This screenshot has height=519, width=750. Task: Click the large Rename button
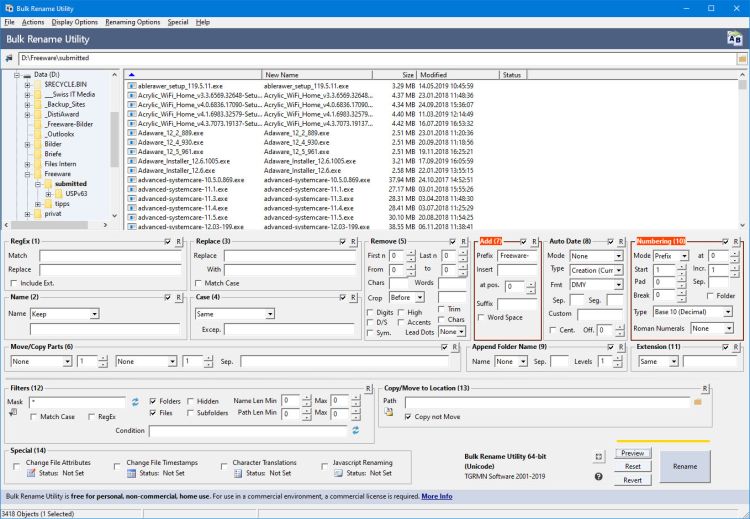click(685, 466)
